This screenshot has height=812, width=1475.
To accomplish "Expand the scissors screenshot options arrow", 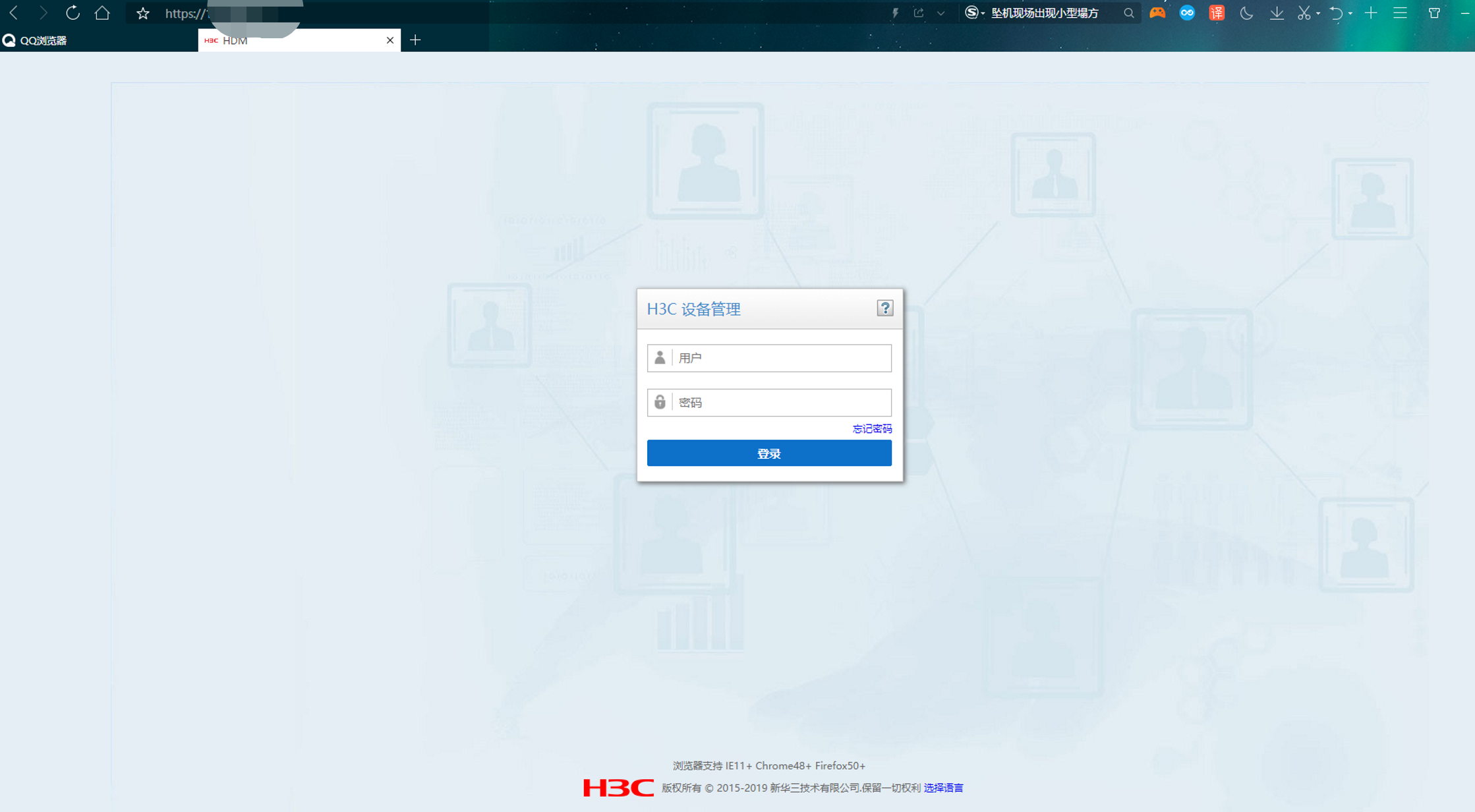I will 1317,14.
